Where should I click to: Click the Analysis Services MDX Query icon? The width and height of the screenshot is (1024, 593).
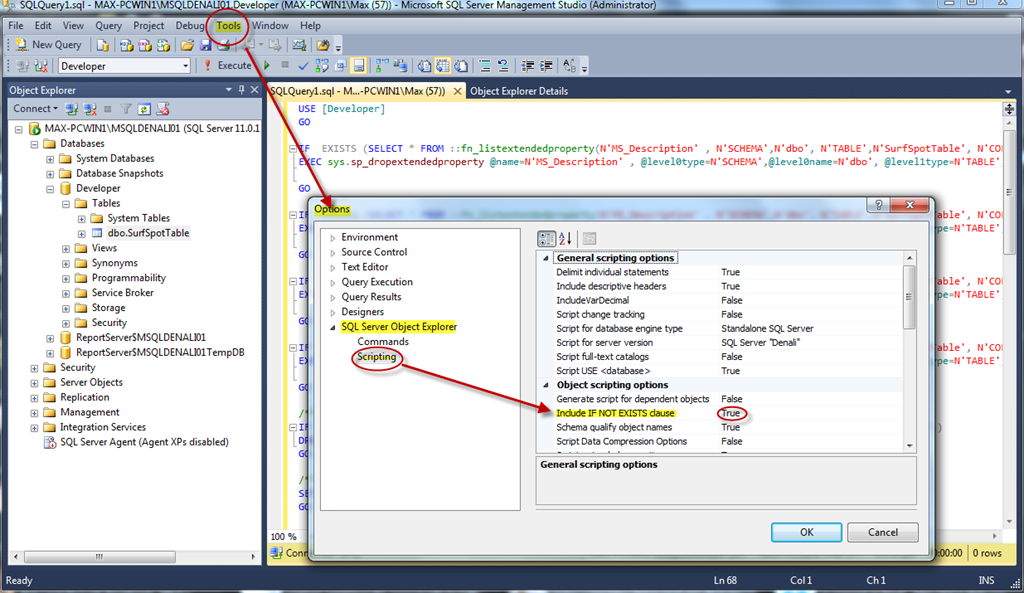point(127,45)
